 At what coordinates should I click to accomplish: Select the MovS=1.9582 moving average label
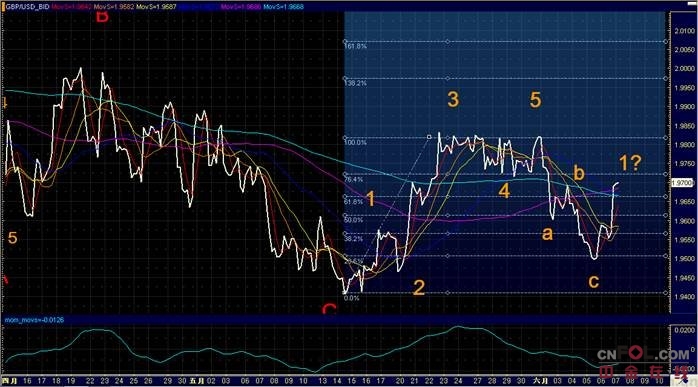click(x=114, y=7)
